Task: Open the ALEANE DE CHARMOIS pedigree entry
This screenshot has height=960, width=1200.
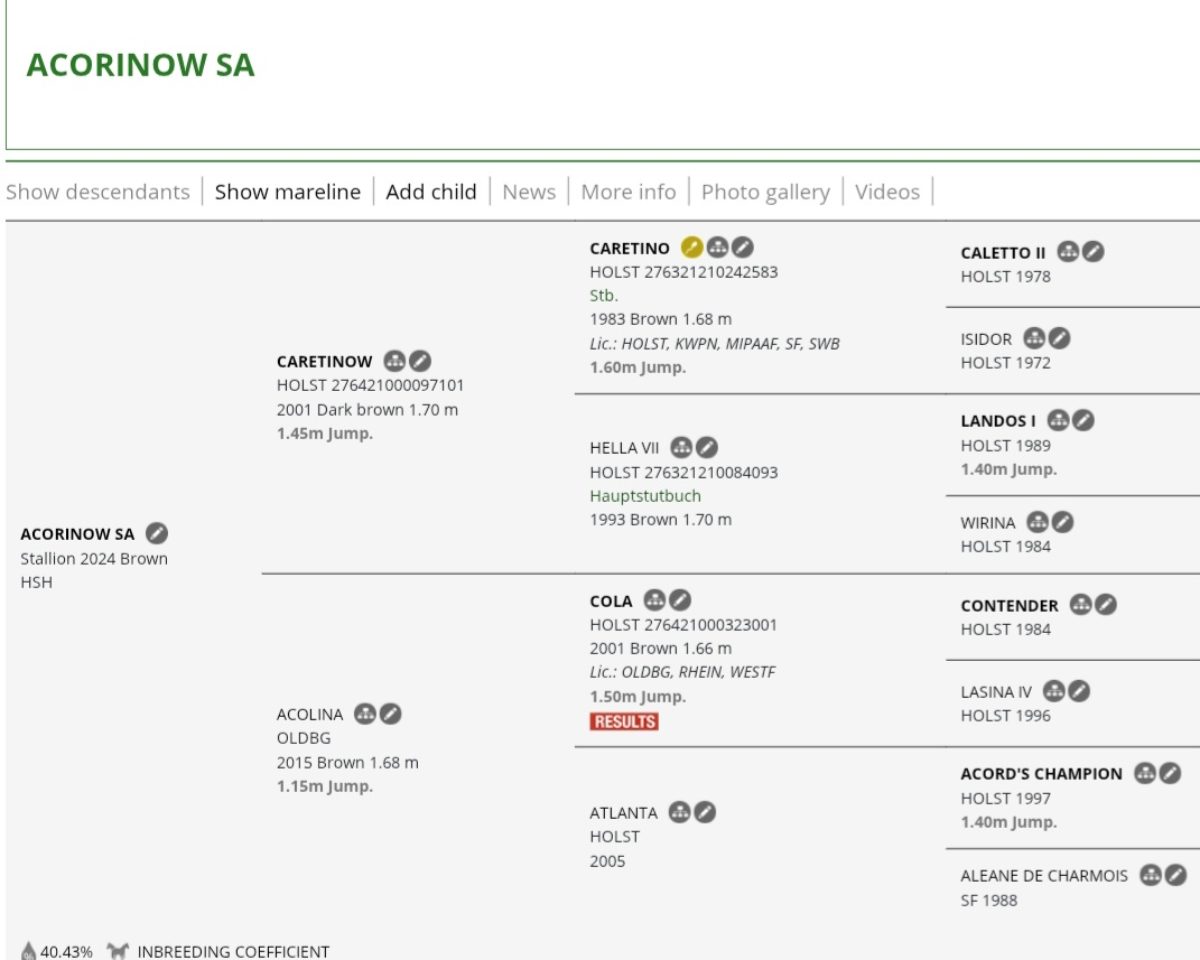Action: (1044, 876)
